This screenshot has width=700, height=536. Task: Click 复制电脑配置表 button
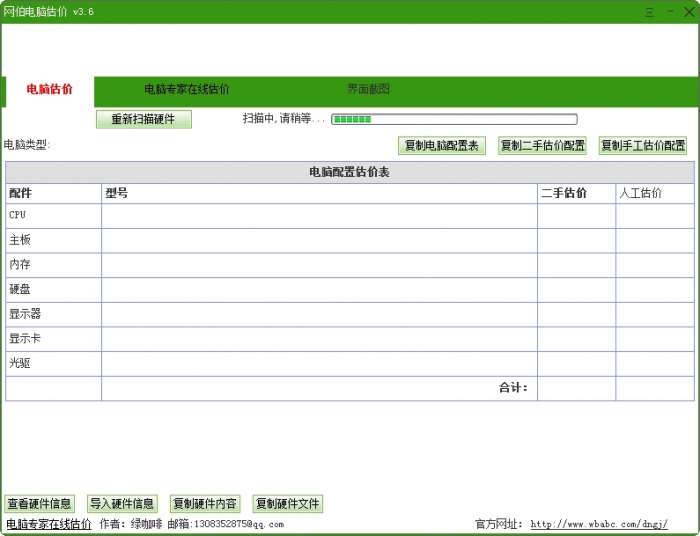[x=442, y=145]
